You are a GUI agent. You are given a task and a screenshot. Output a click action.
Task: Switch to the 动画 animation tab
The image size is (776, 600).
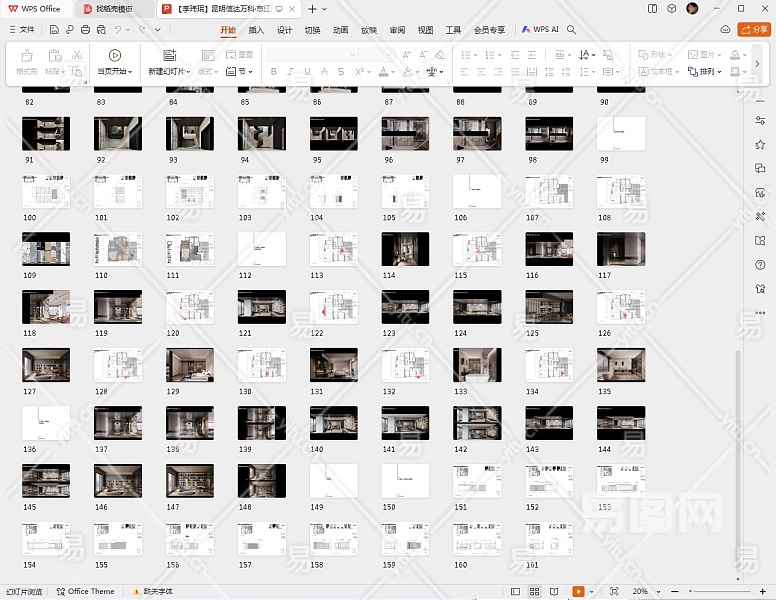[340, 30]
